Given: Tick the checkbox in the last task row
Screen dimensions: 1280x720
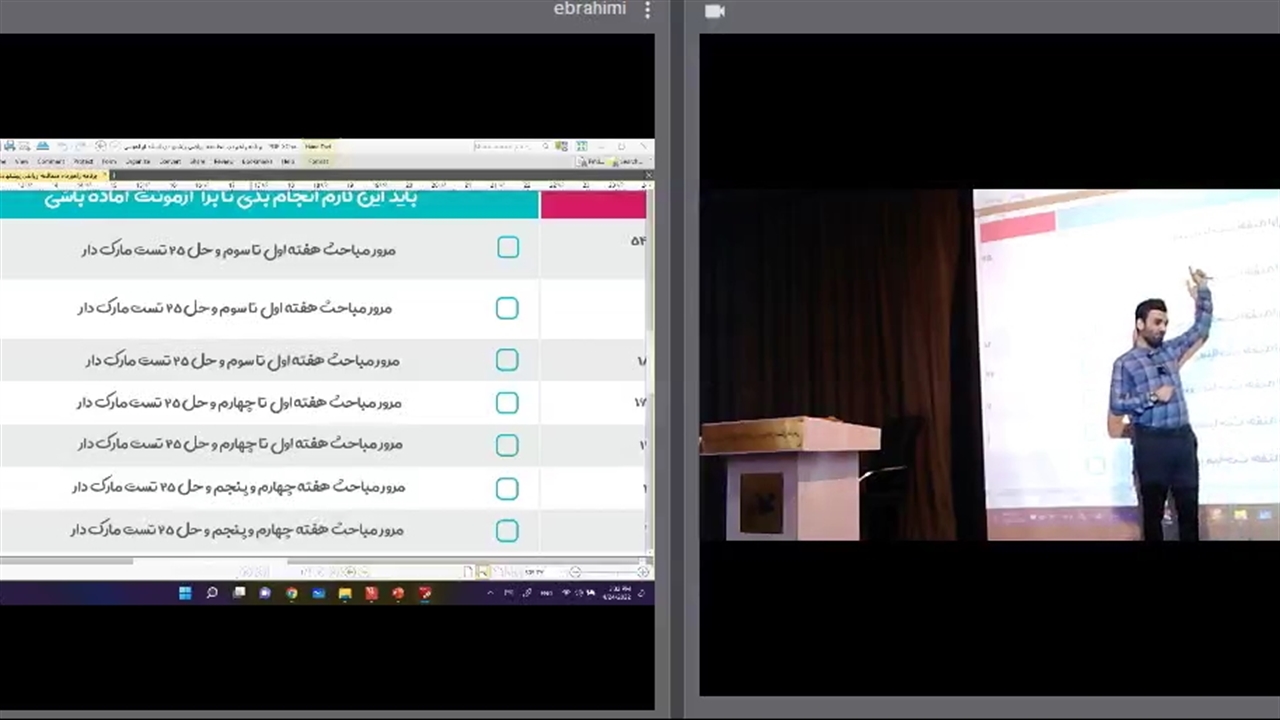Looking at the screenshot, I should (x=507, y=531).
